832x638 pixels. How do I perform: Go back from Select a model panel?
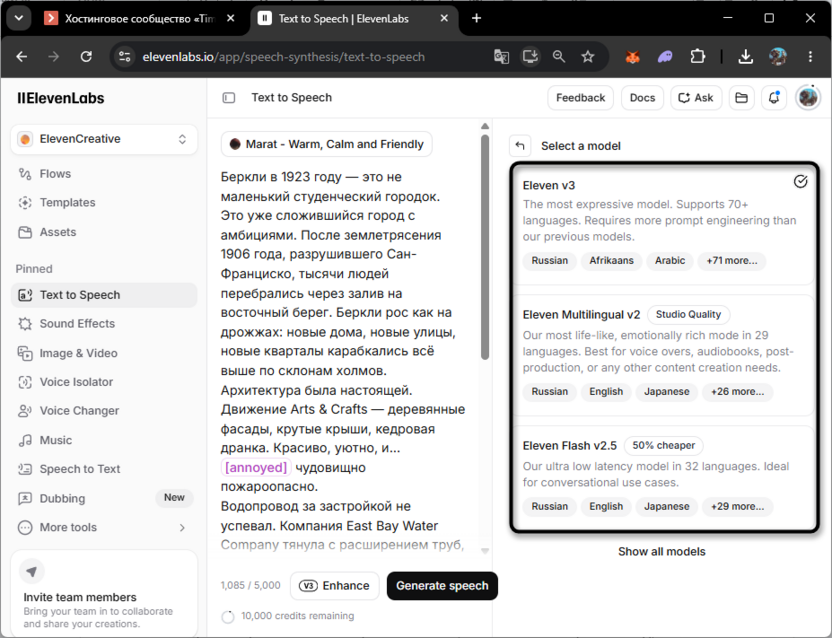pos(520,146)
